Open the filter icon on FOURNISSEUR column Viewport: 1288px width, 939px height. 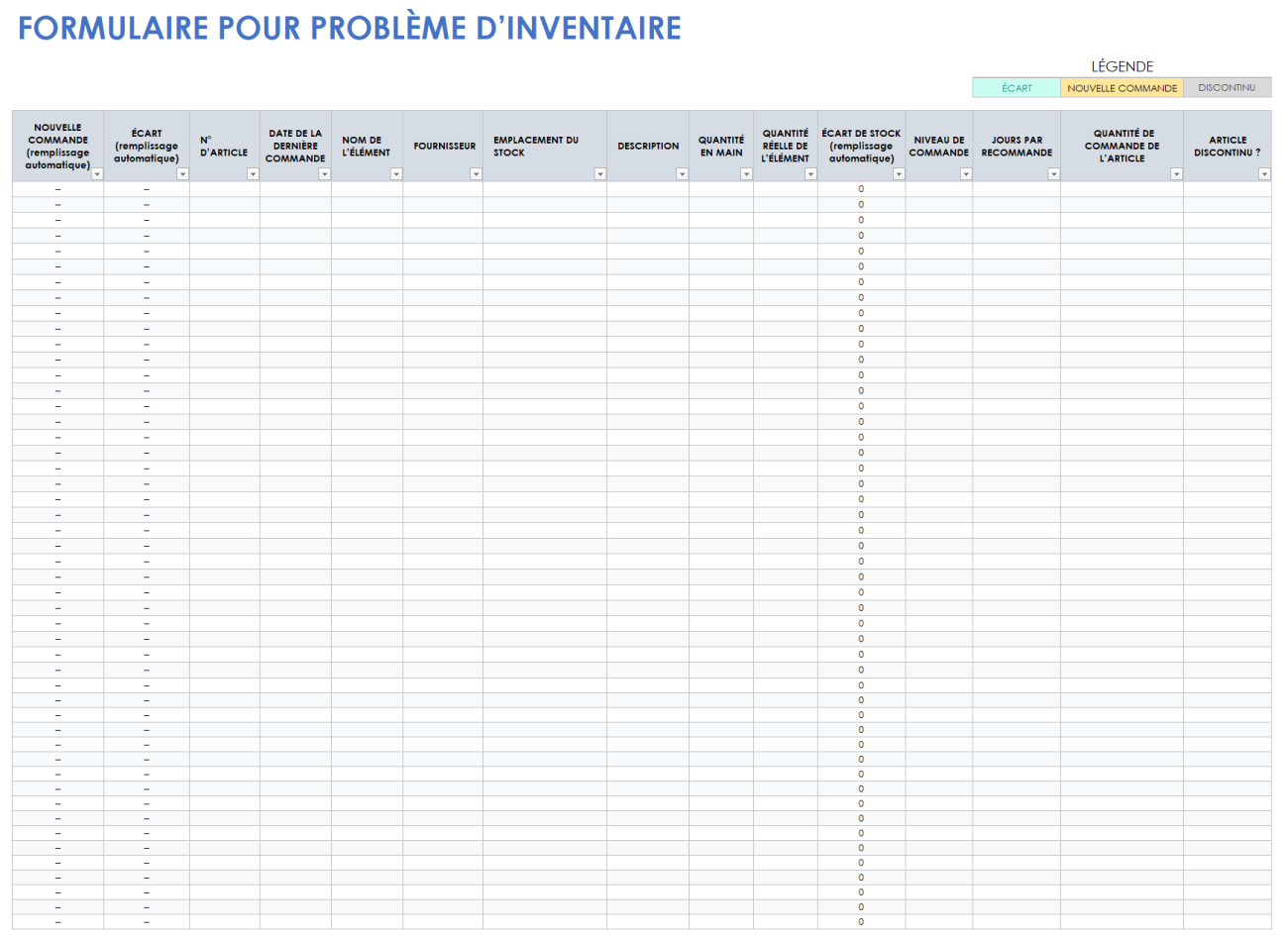[x=477, y=174]
